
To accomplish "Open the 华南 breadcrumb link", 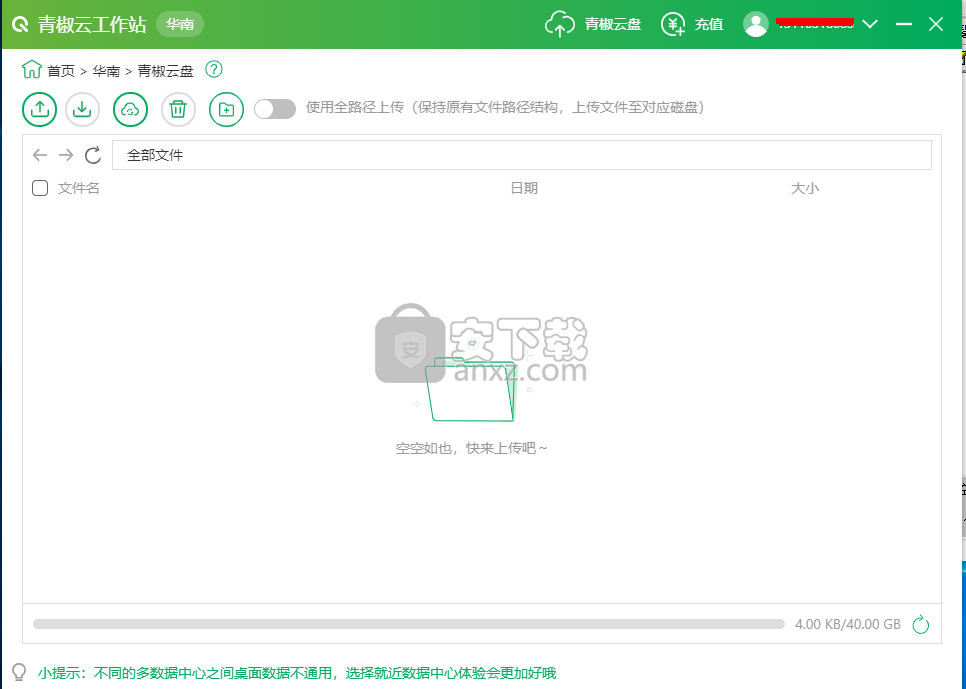I will (x=106, y=71).
